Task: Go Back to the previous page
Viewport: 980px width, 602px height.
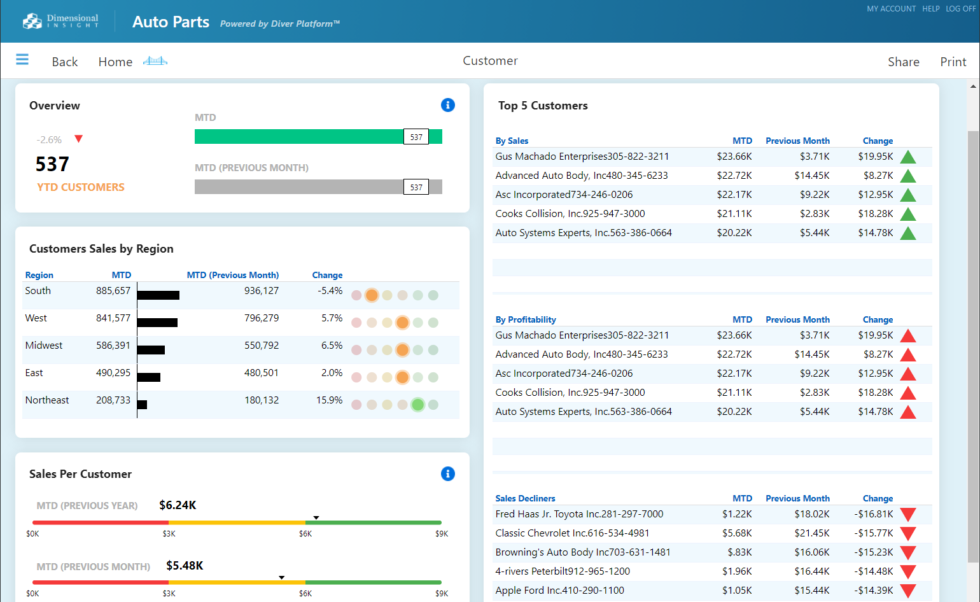Action: point(64,62)
